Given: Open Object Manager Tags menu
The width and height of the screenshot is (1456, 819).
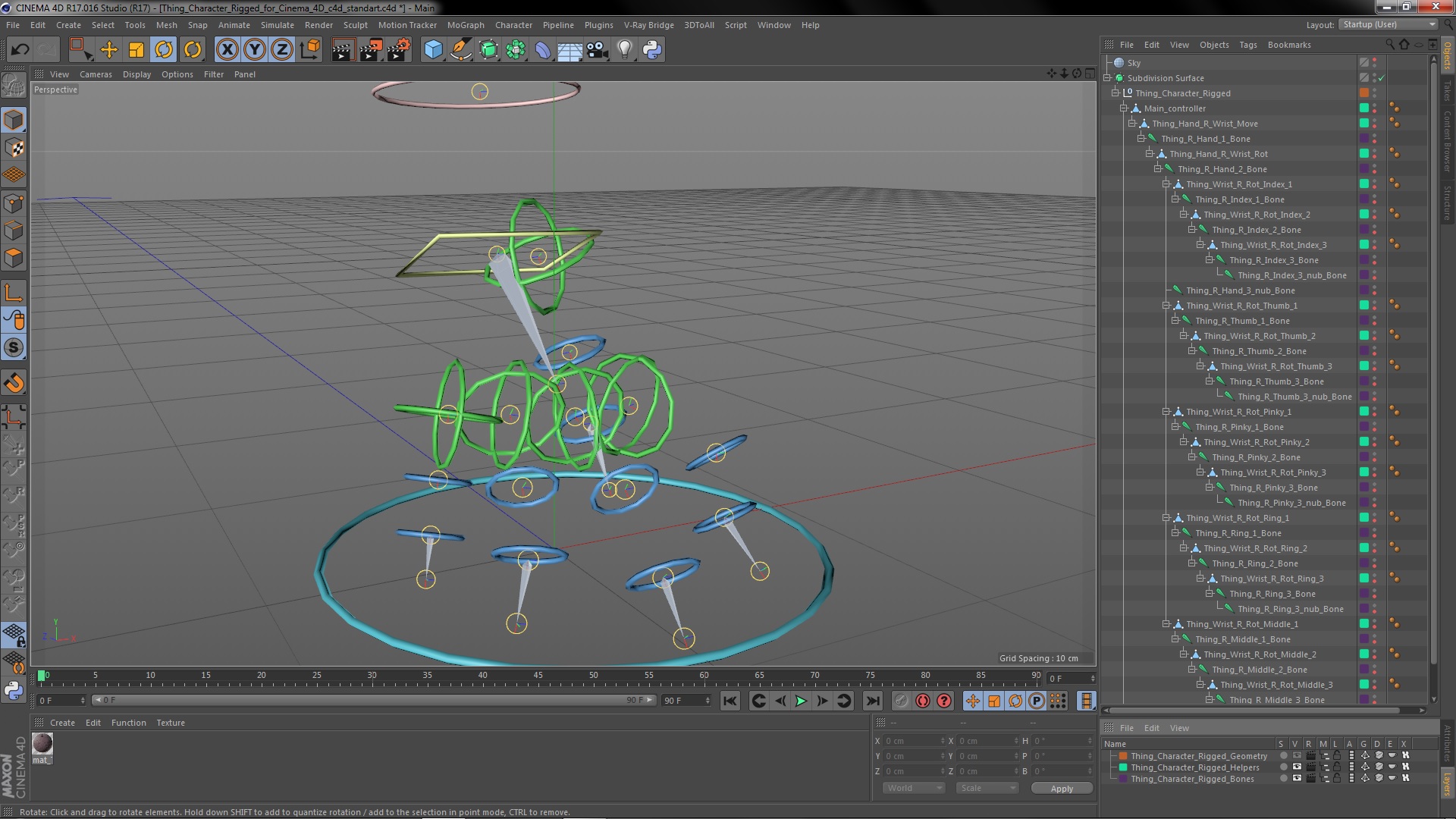Looking at the screenshot, I should (1247, 45).
